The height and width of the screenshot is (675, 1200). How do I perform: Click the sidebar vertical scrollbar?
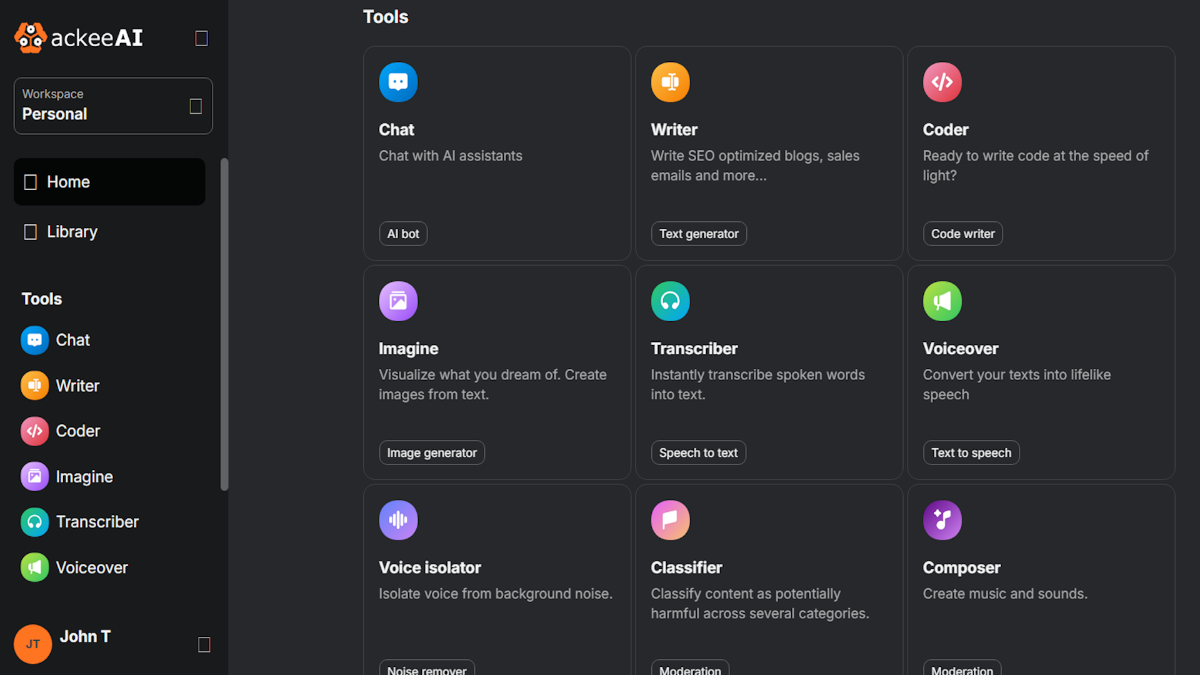click(x=224, y=324)
